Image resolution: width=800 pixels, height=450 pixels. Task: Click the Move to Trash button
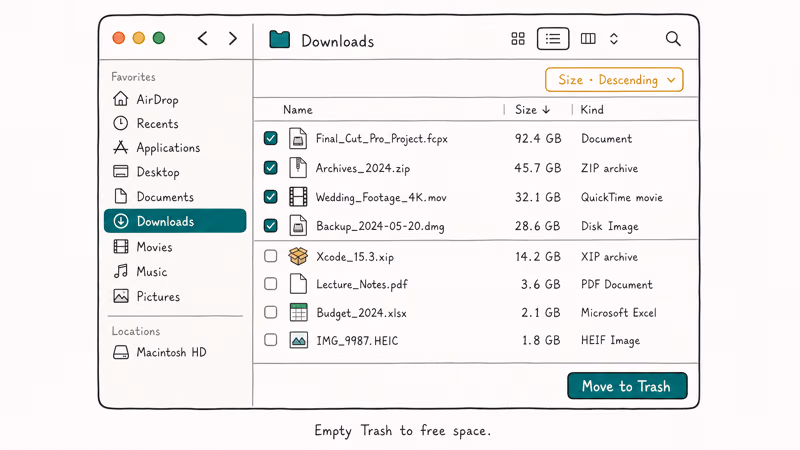[627, 386]
